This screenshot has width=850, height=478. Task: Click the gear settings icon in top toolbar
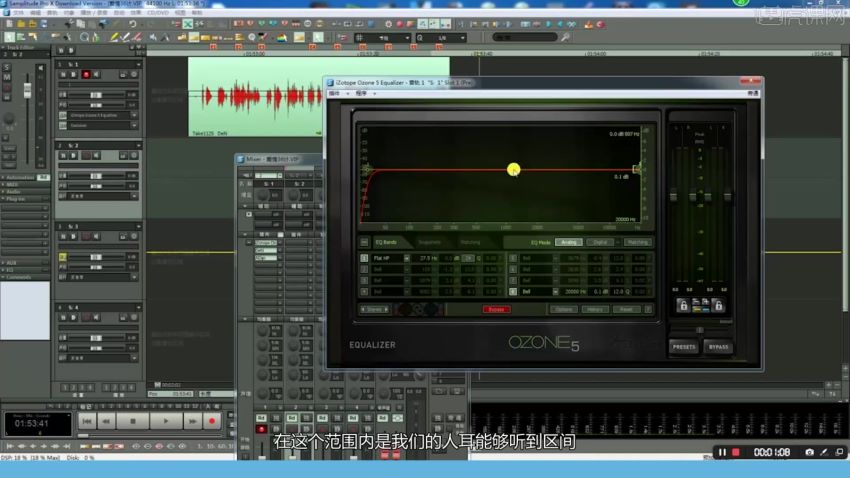pyautogui.click(x=388, y=24)
